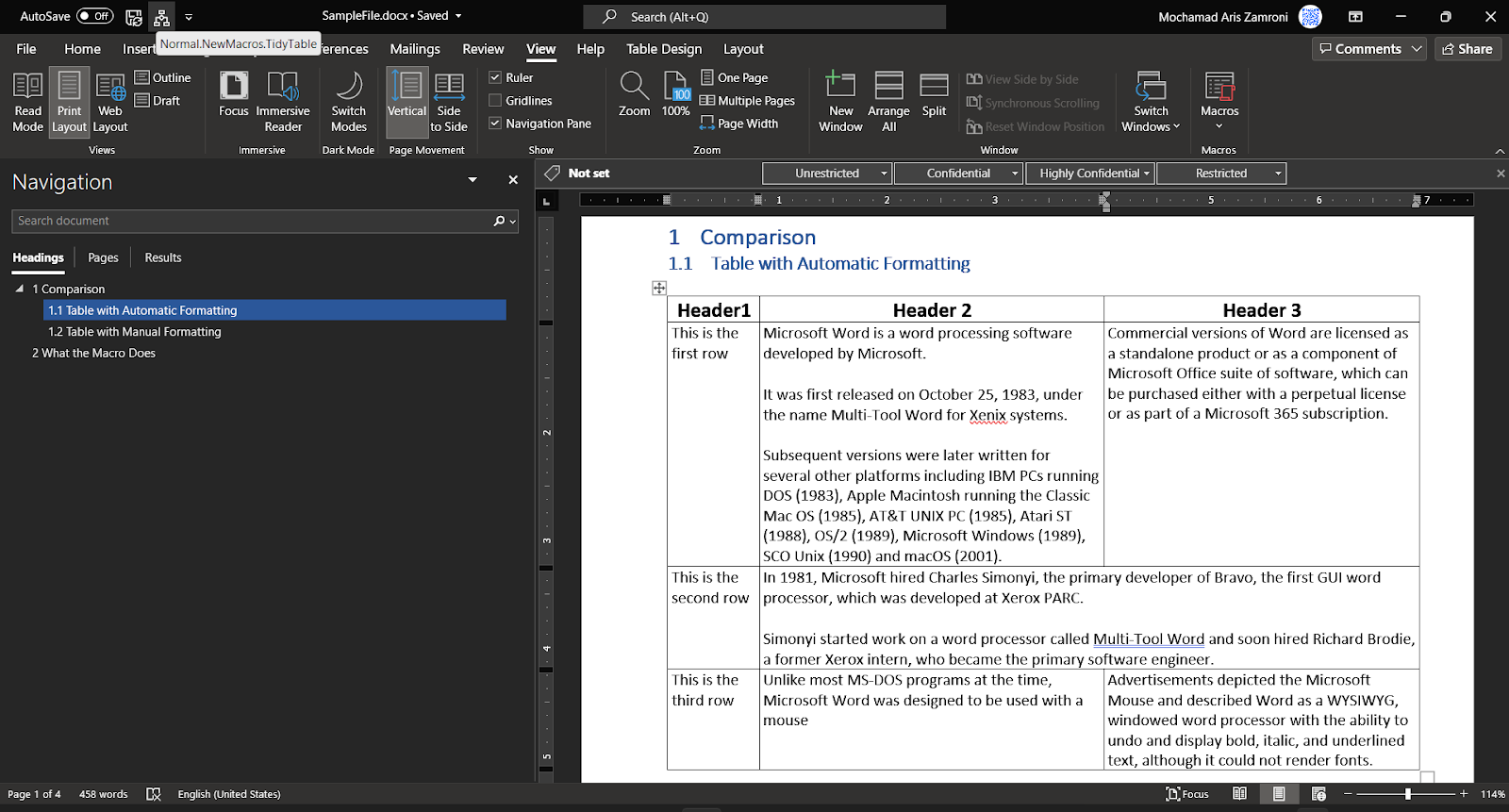1509x812 pixels.
Task: Go to 2 What the Macro Does heading
Action: [x=93, y=353]
